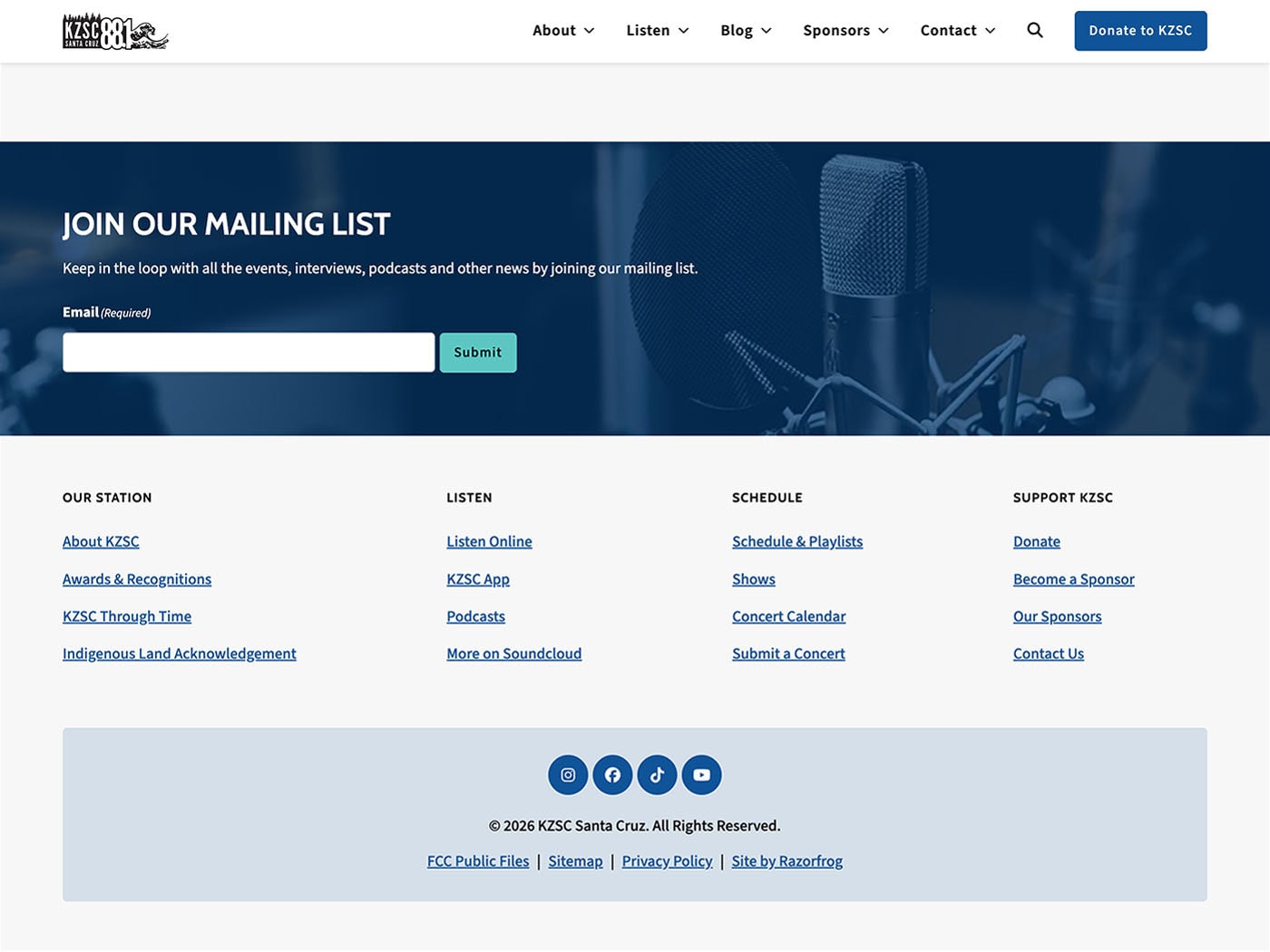Click the LISTEN footer column heading
The height and width of the screenshot is (952, 1270).
[469, 498]
